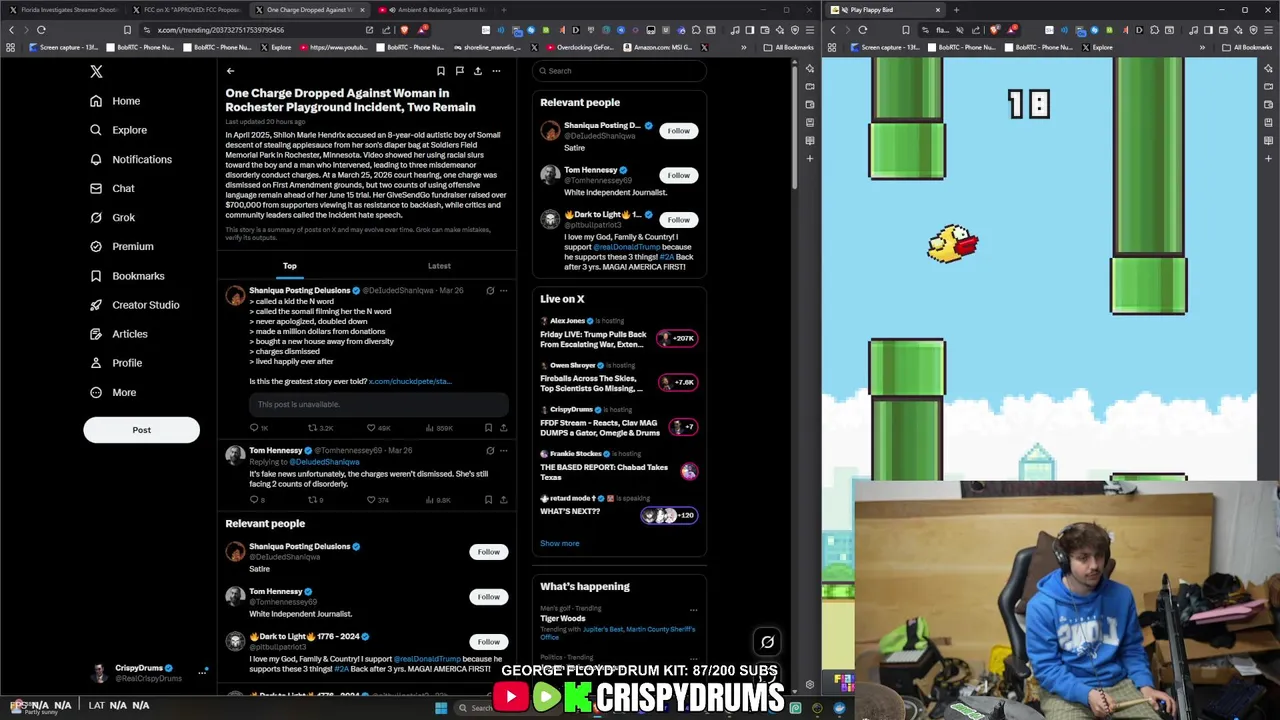This screenshot has height=720, width=1280.
Task: Switch to the Top tab
Action: [x=290, y=266]
